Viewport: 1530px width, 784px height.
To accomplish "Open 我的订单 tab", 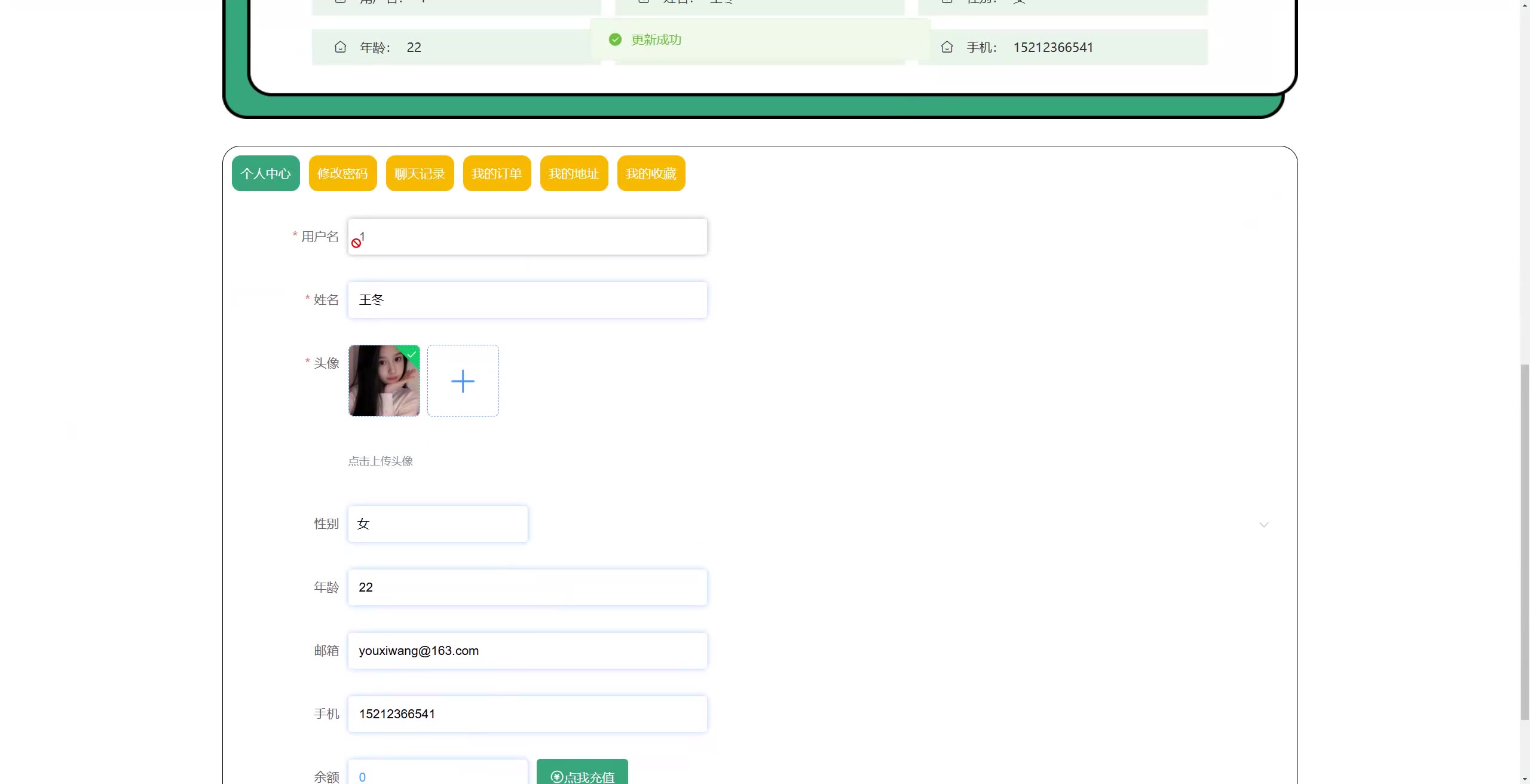I will (x=497, y=173).
